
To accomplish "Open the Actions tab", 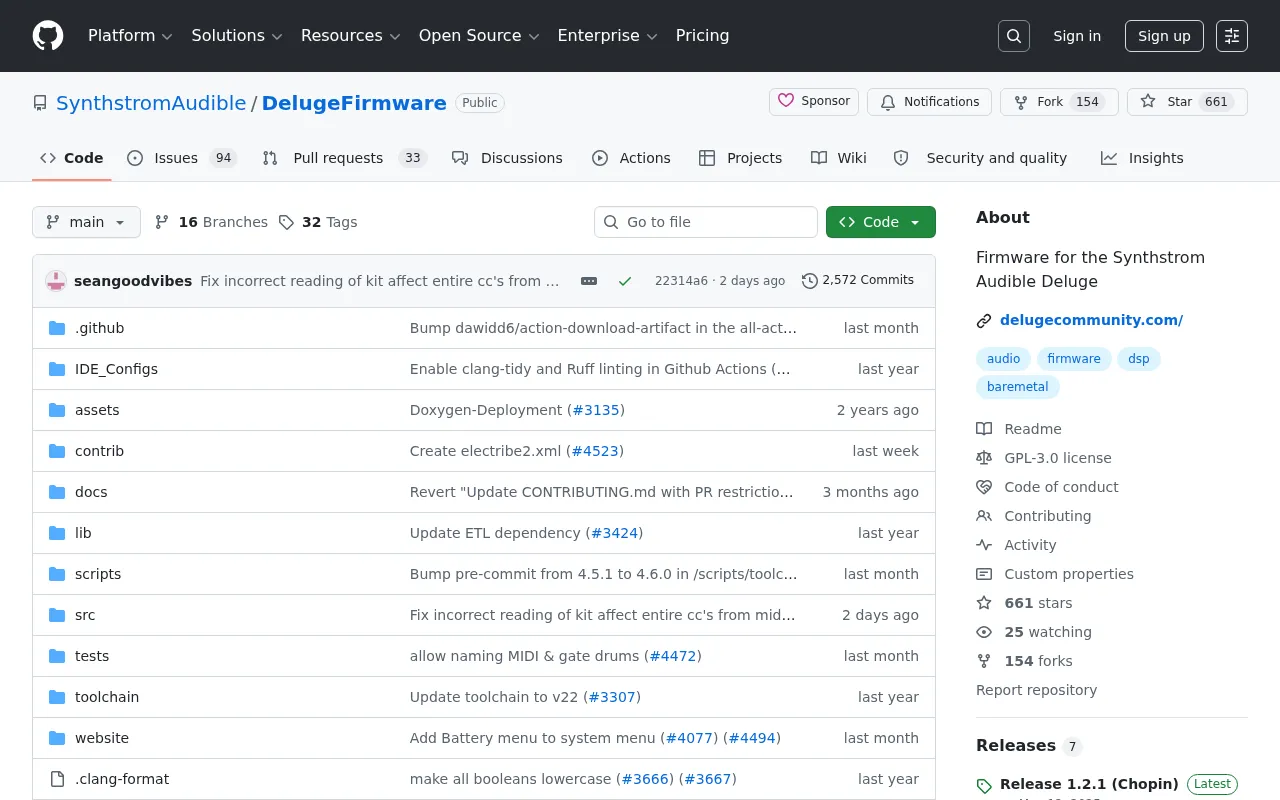I will [x=631, y=158].
